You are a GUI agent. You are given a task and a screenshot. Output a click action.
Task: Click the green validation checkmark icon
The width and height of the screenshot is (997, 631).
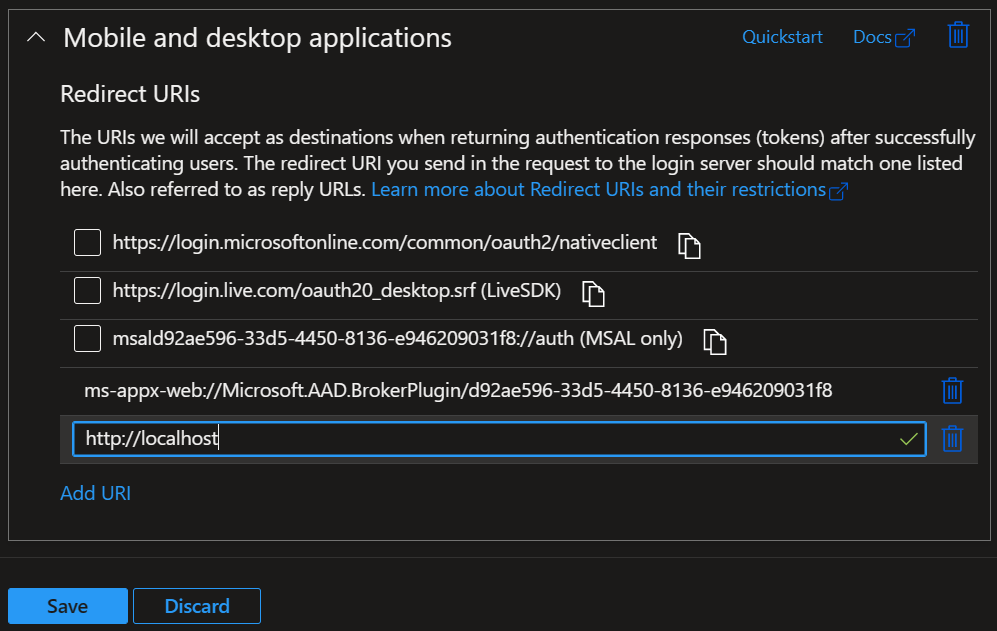[909, 439]
